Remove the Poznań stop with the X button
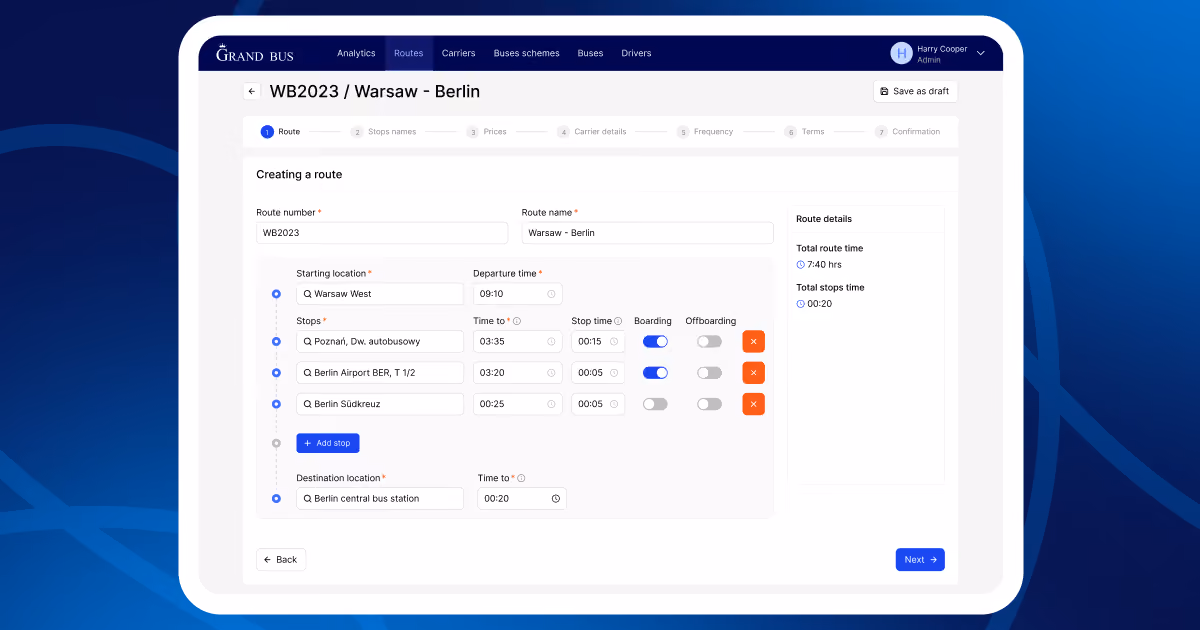 coord(753,341)
